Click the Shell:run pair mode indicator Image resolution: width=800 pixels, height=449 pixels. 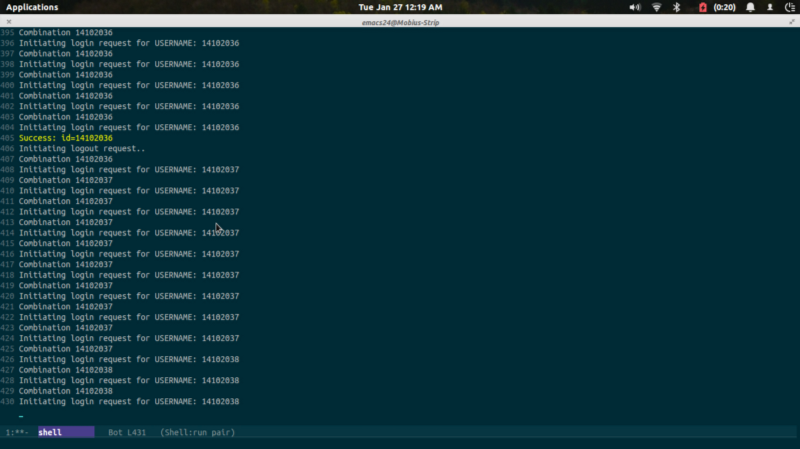(x=197, y=432)
